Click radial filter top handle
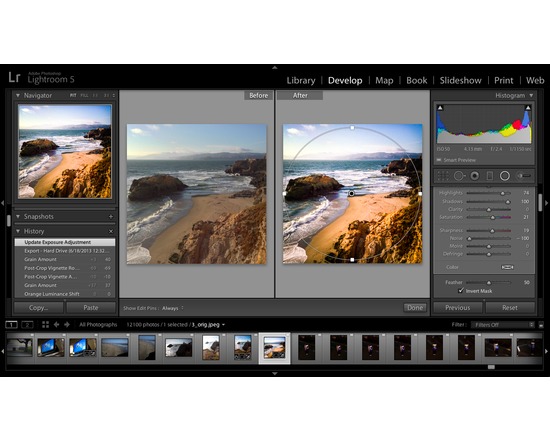Image resolution: width=550 pixels, height=440 pixels. point(352,128)
